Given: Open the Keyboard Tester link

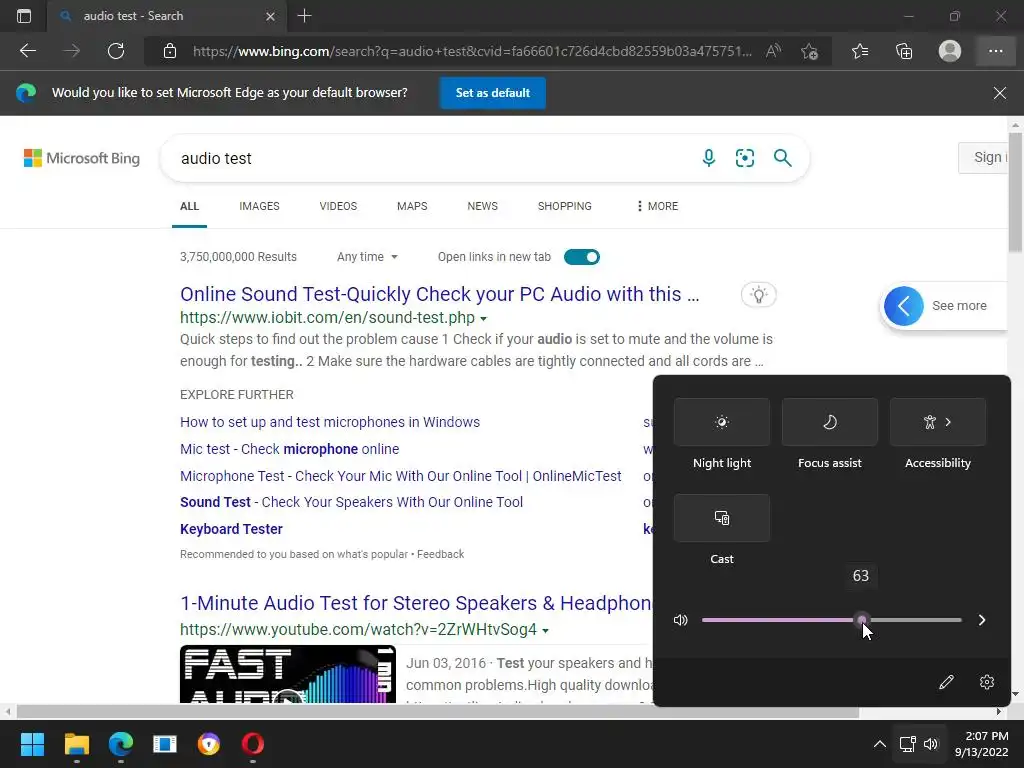Looking at the screenshot, I should [x=231, y=529].
